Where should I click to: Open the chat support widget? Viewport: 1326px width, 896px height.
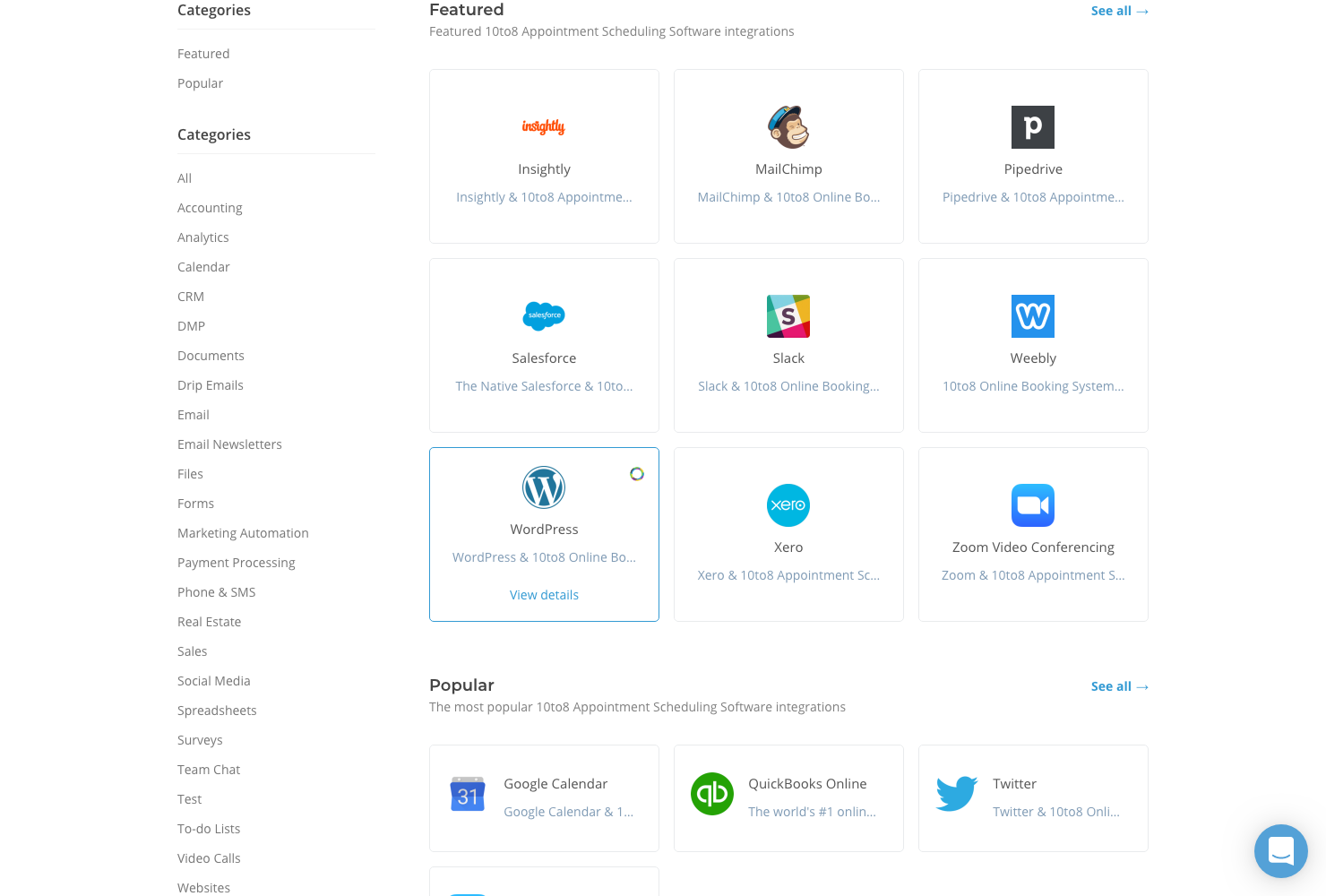coord(1281,851)
